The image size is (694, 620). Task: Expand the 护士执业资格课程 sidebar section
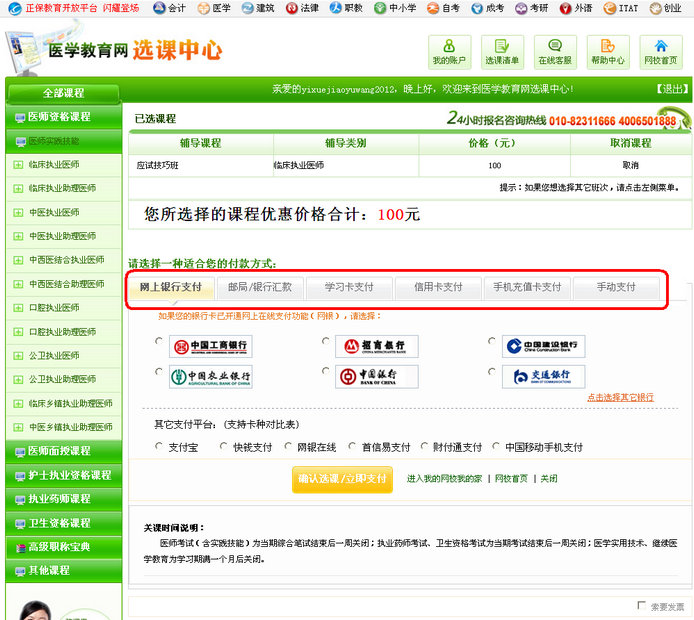click(64, 475)
